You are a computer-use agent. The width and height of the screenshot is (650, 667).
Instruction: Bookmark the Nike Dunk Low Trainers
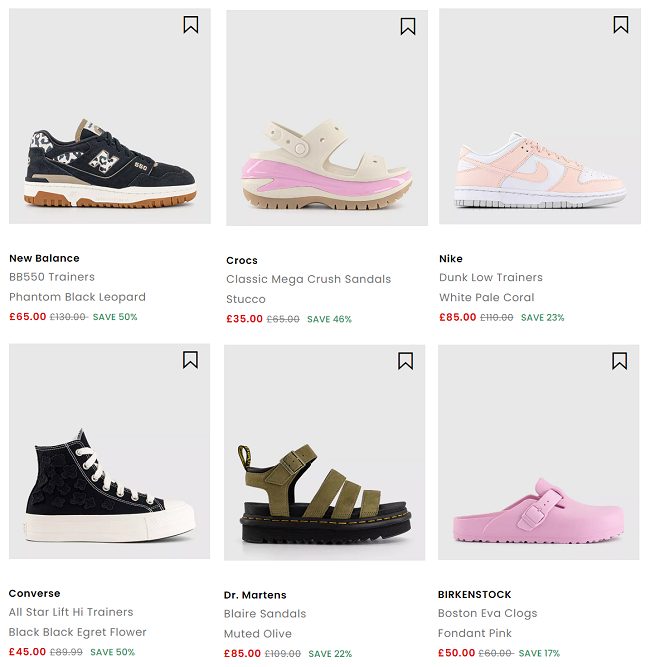pyautogui.click(x=621, y=25)
